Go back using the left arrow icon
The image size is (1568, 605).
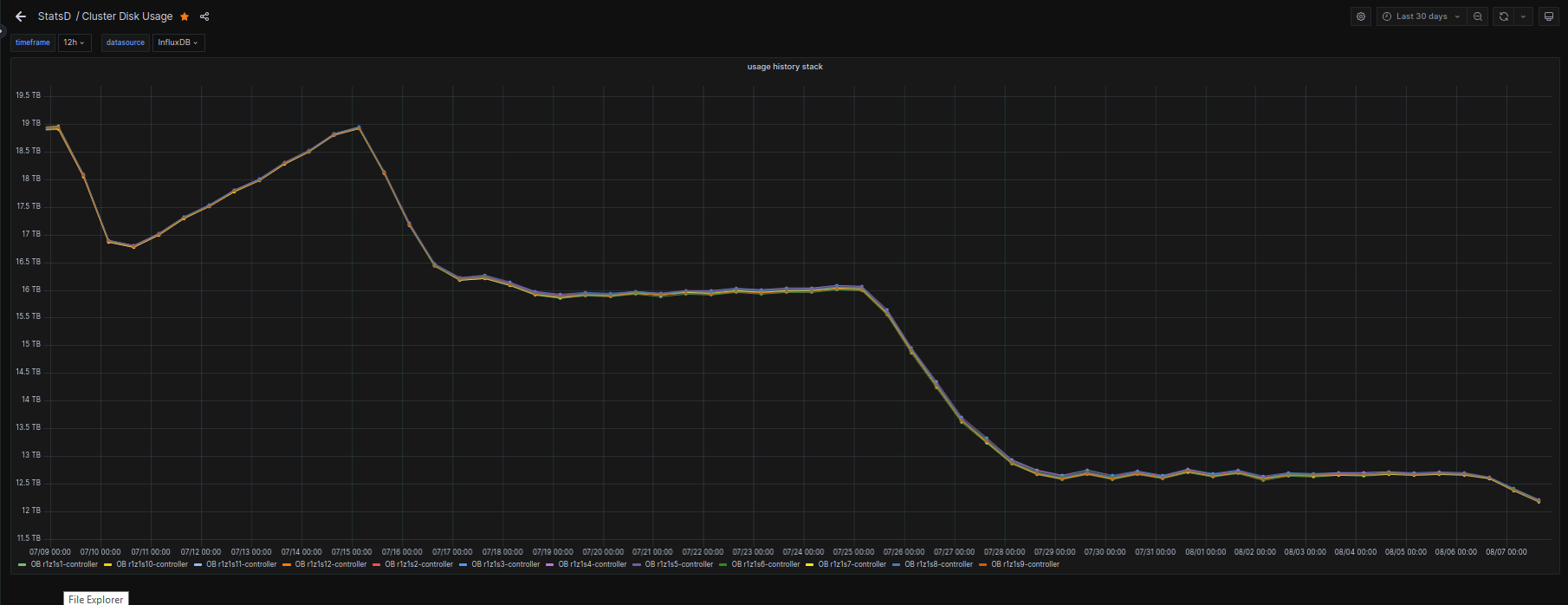(x=21, y=16)
